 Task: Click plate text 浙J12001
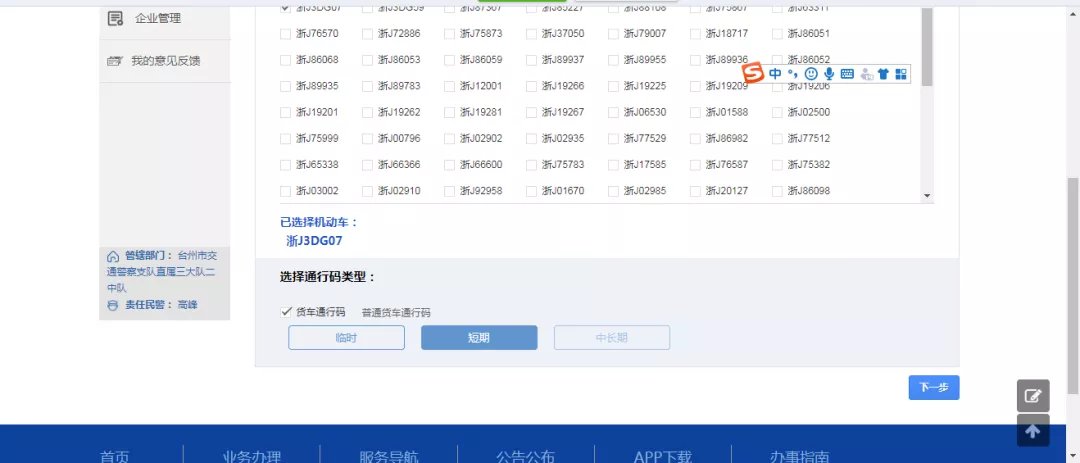(x=481, y=86)
